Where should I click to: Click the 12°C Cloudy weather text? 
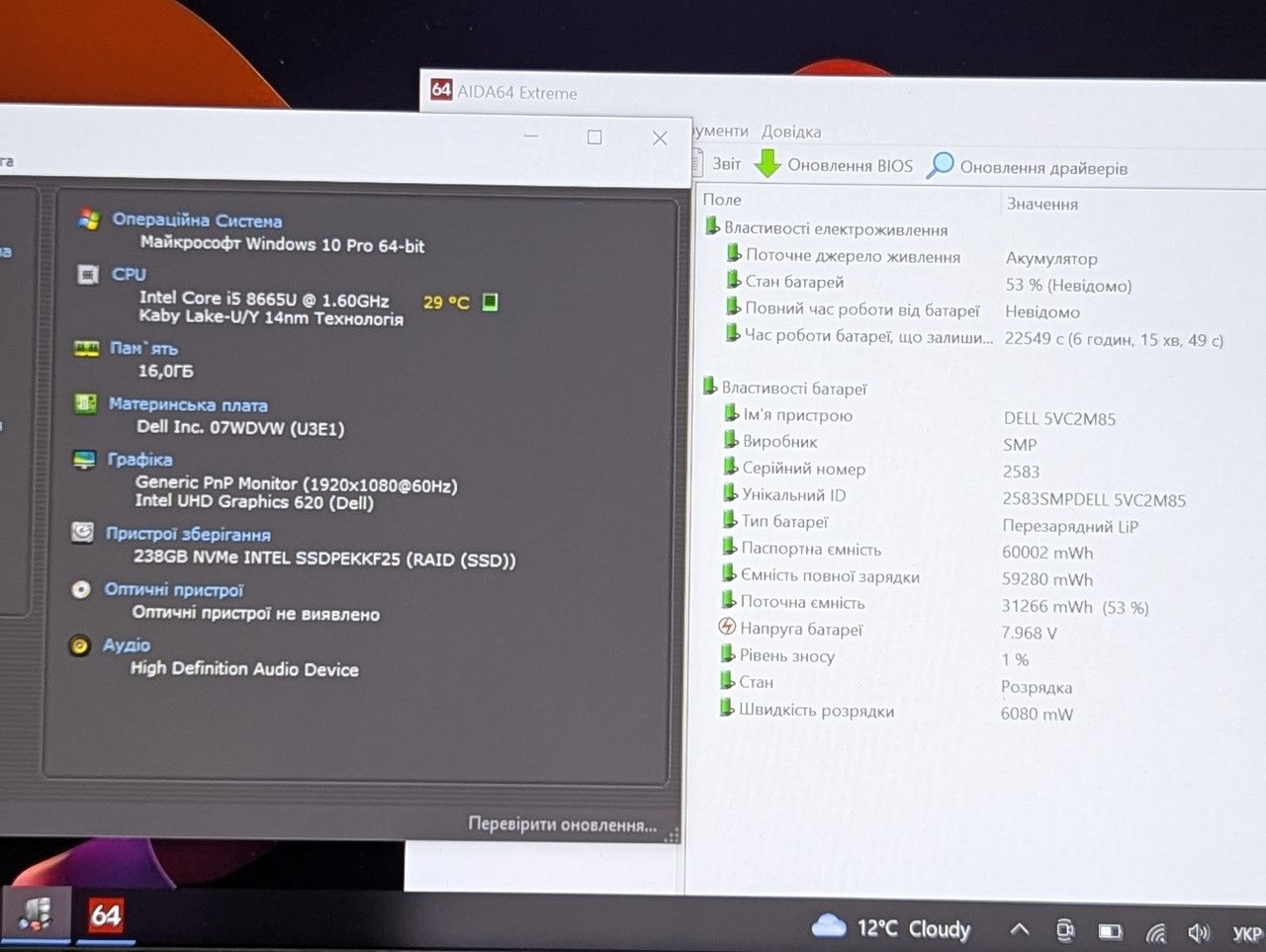[x=914, y=929]
